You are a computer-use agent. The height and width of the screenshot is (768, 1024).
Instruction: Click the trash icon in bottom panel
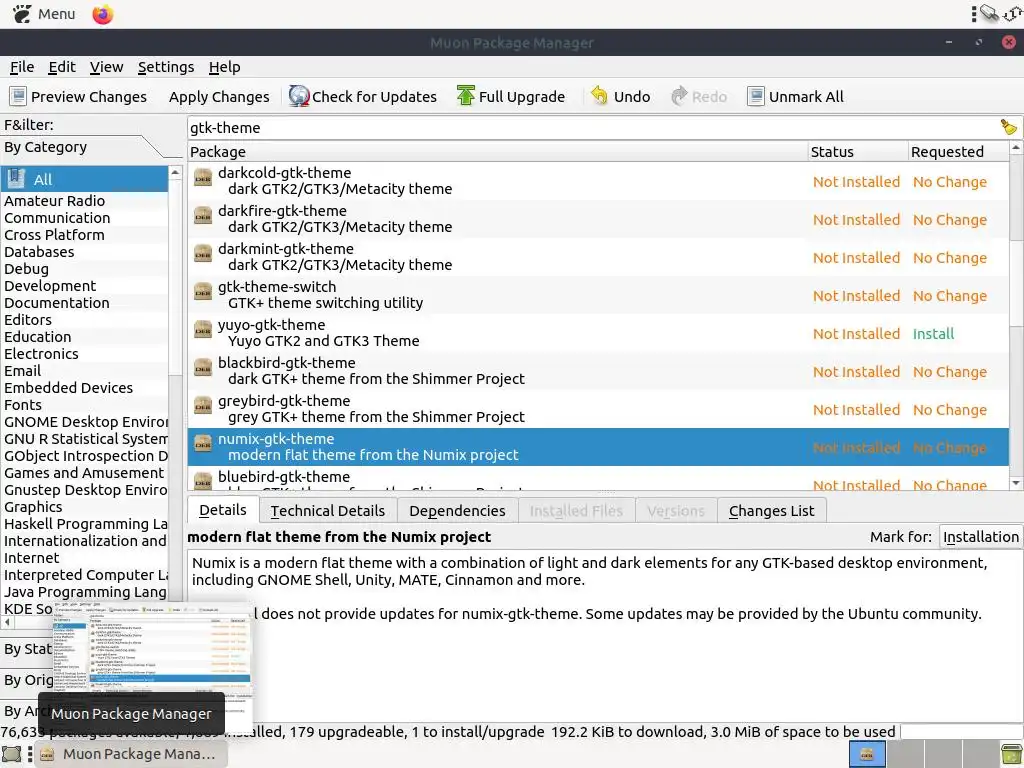pos(1012,754)
